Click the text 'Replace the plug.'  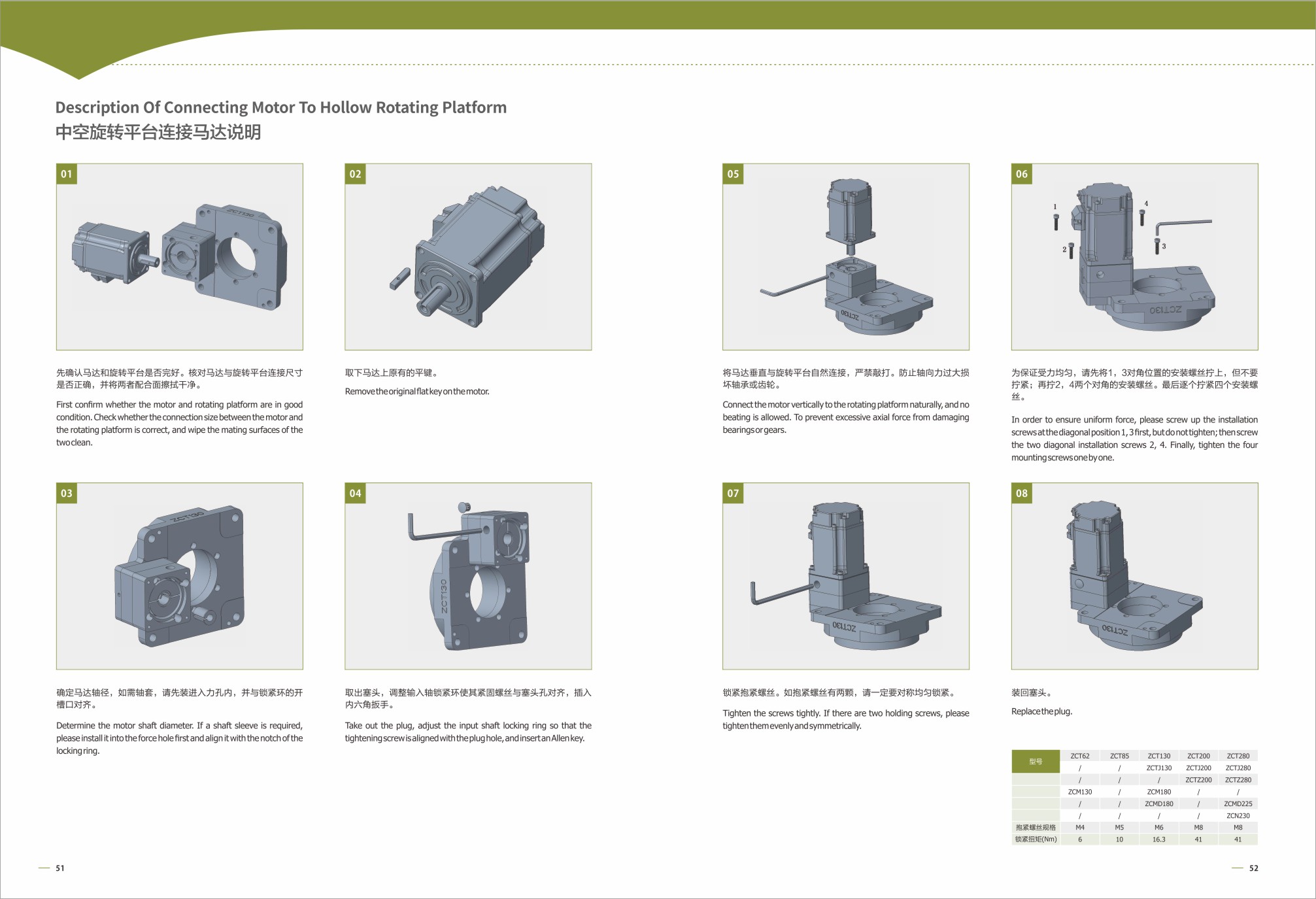(1042, 711)
